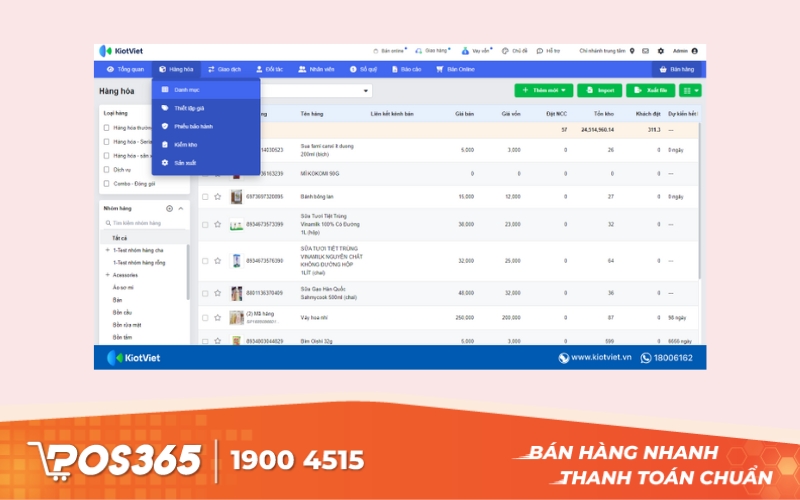Open the Đối tác menu tab
The height and width of the screenshot is (500, 800).
[269, 69]
